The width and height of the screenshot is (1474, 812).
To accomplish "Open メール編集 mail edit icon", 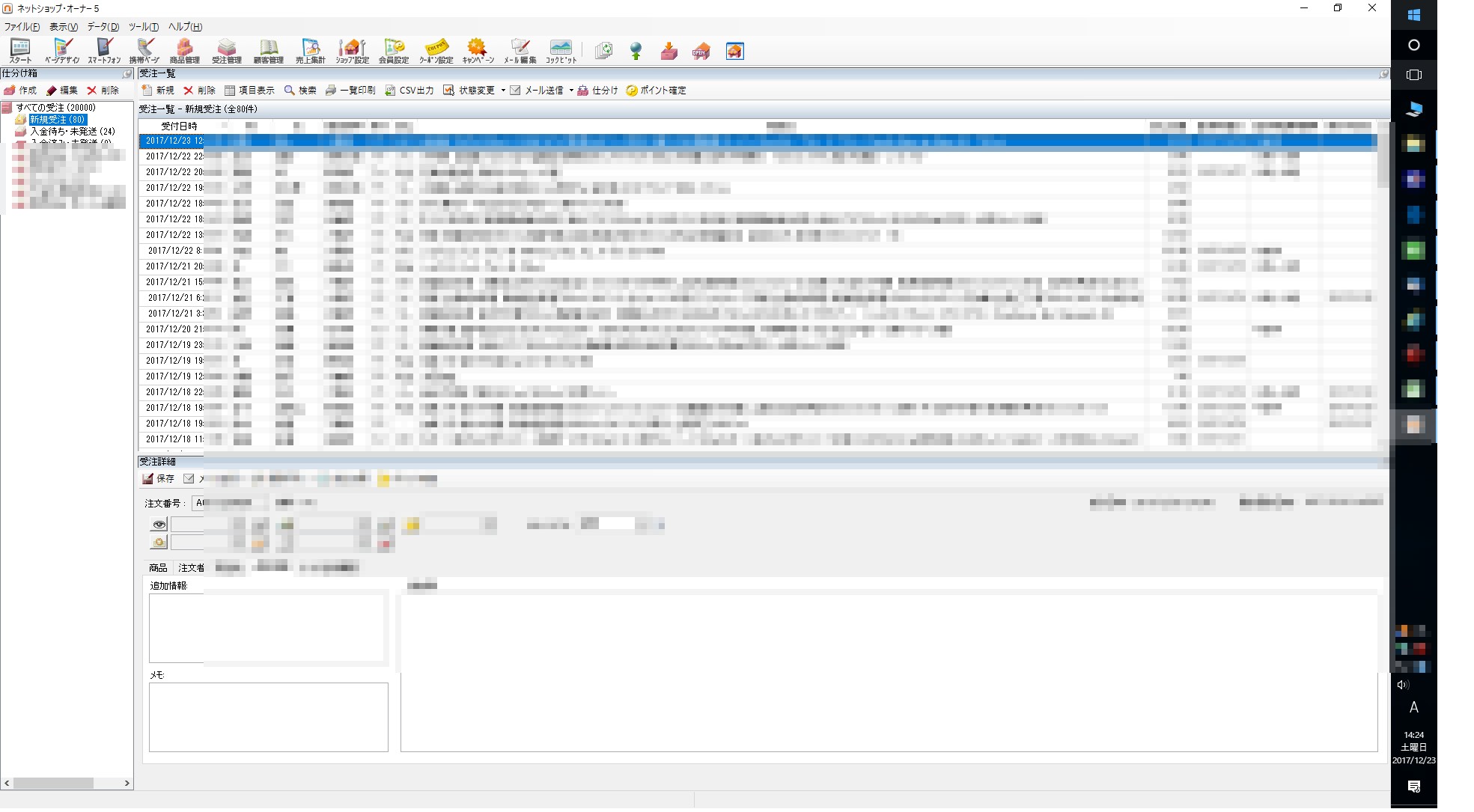I will pyautogui.click(x=520, y=51).
